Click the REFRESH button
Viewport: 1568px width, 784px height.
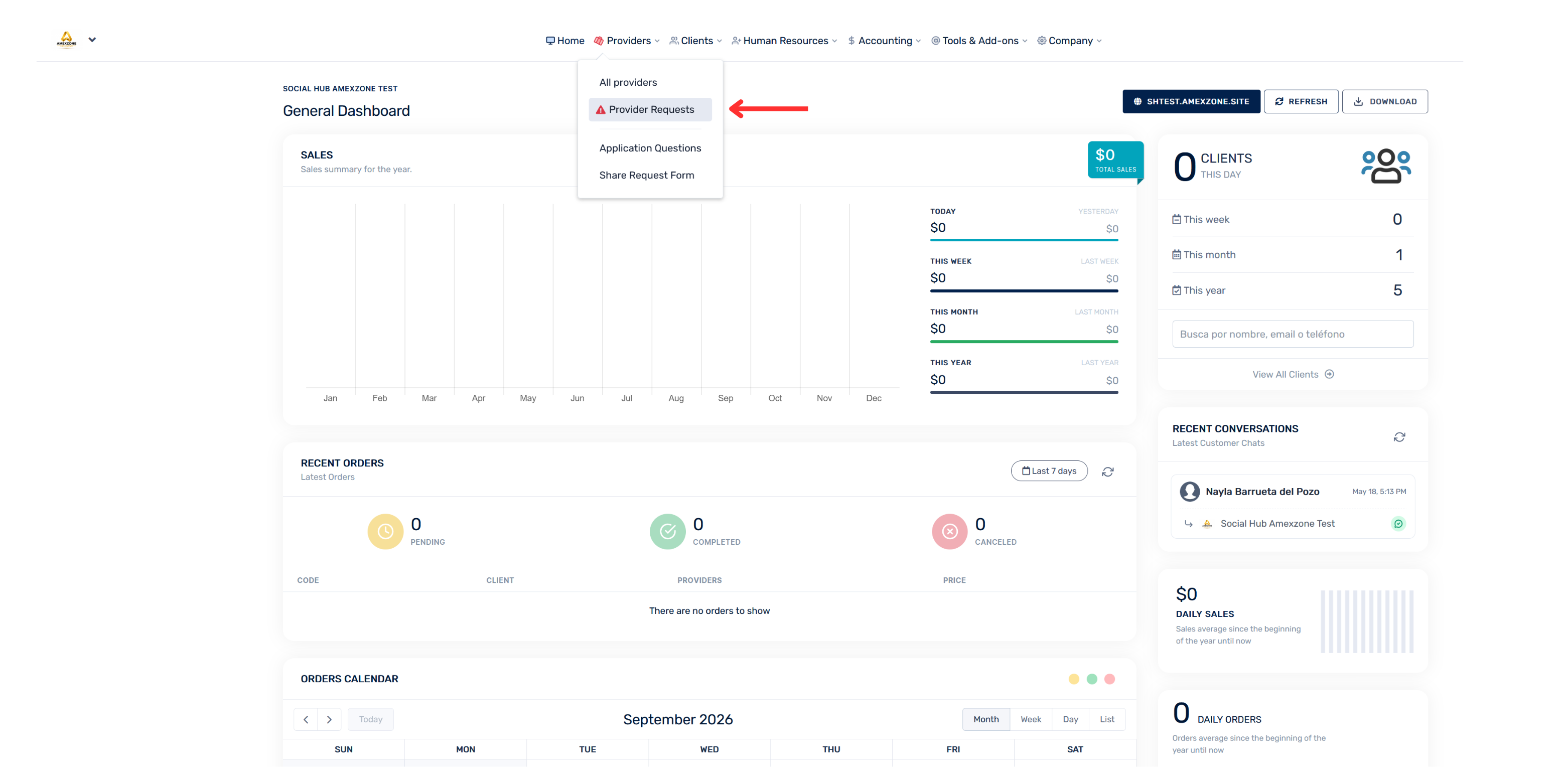[1301, 102]
